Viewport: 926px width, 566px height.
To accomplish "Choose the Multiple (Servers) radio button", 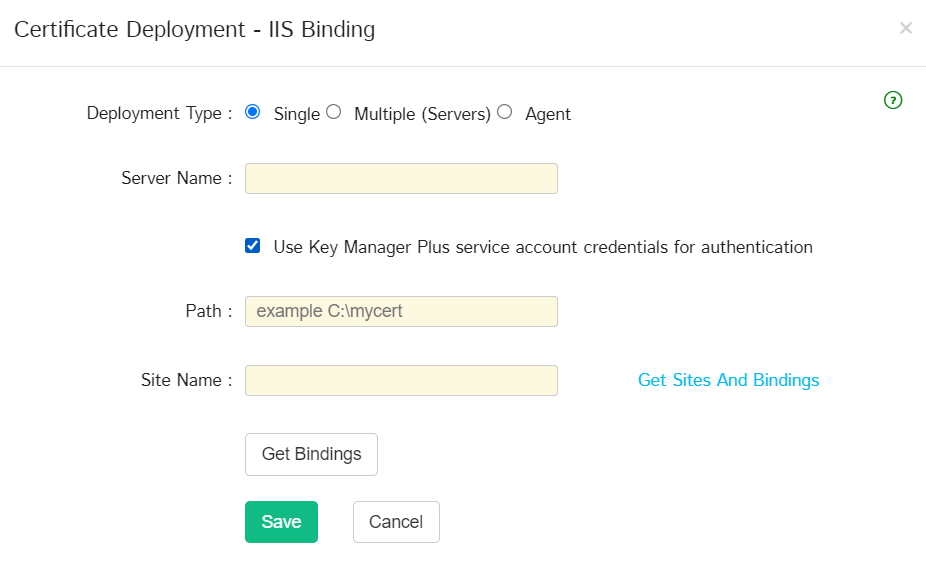I will click(x=334, y=112).
